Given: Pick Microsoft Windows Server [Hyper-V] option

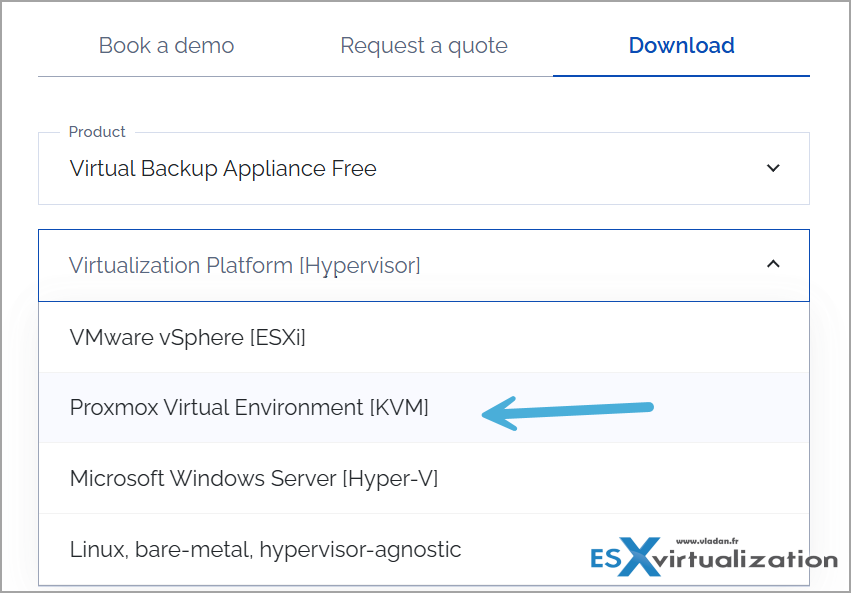Looking at the screenshot, I should coord(423,479).
